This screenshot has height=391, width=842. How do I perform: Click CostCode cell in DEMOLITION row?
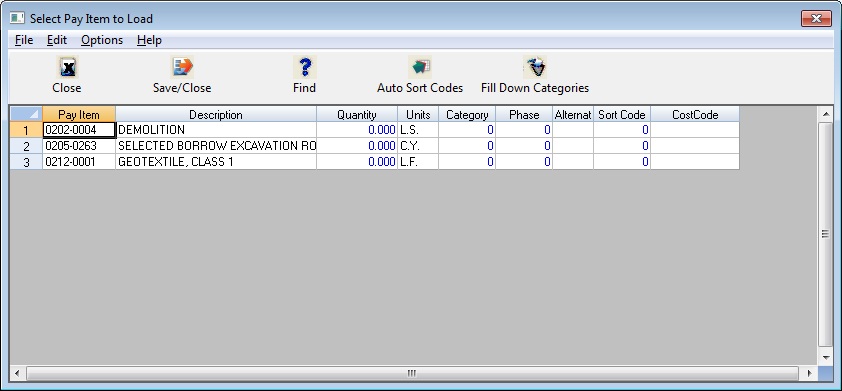pos(695,130)
